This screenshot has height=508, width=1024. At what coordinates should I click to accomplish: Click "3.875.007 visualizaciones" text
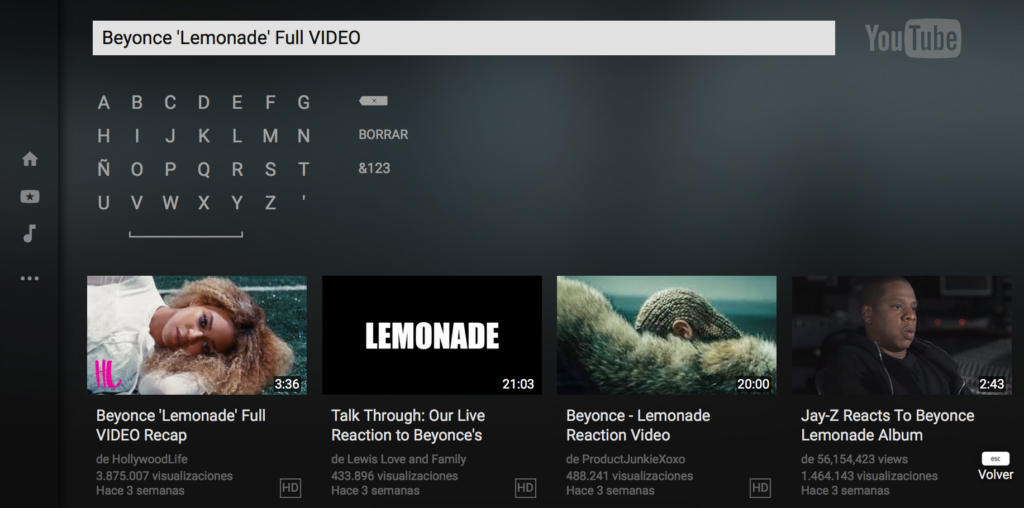tap(165, 475)
